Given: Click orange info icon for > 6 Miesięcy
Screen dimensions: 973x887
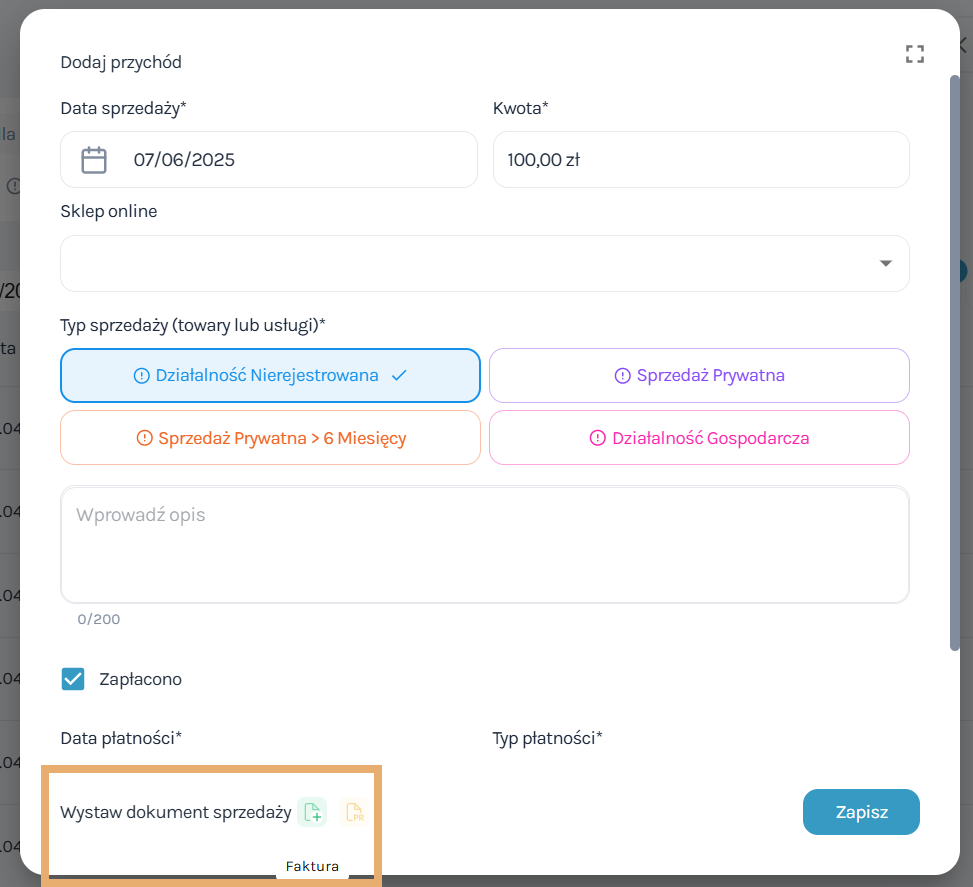Looking at the screenshot, I should point(145,438).
